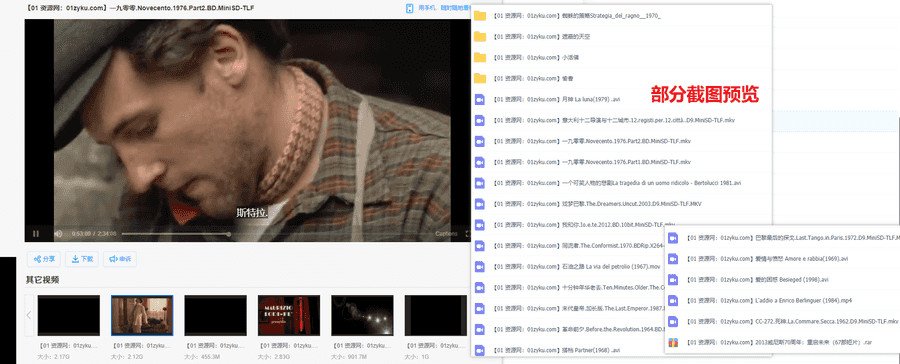This screenshot has height=364, width=900.
Task: Open the 2.12G highlighted video thumbnail
Action: tap(142, 315)
